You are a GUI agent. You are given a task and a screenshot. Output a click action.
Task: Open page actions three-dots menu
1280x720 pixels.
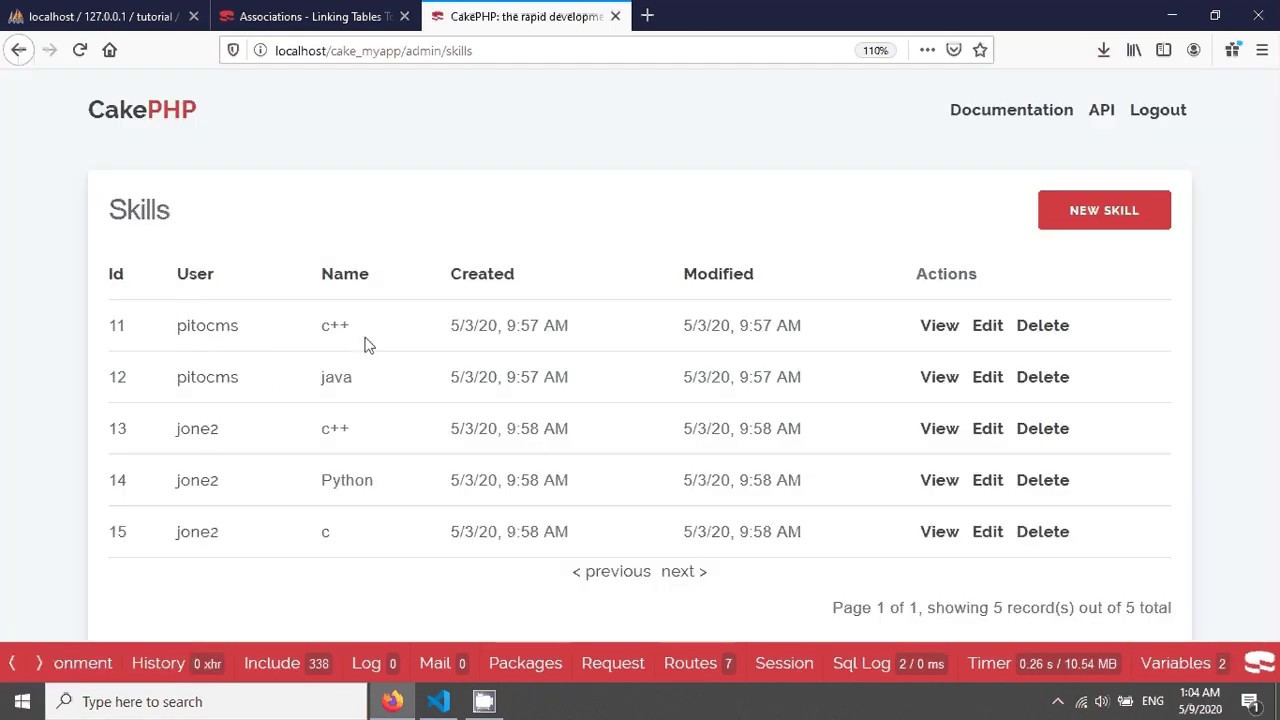click(927, 50)
